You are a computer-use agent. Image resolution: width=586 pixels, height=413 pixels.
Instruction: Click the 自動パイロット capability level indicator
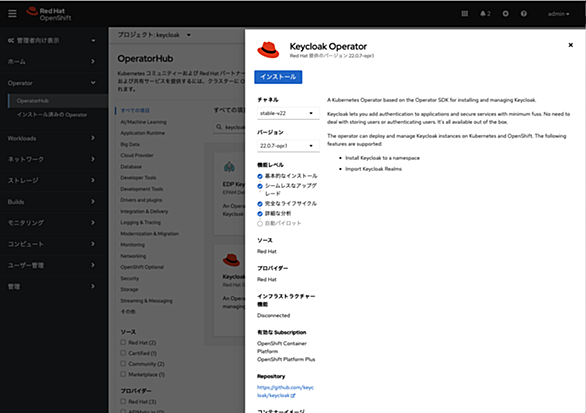pyautogui.click(x=260, y=224)
